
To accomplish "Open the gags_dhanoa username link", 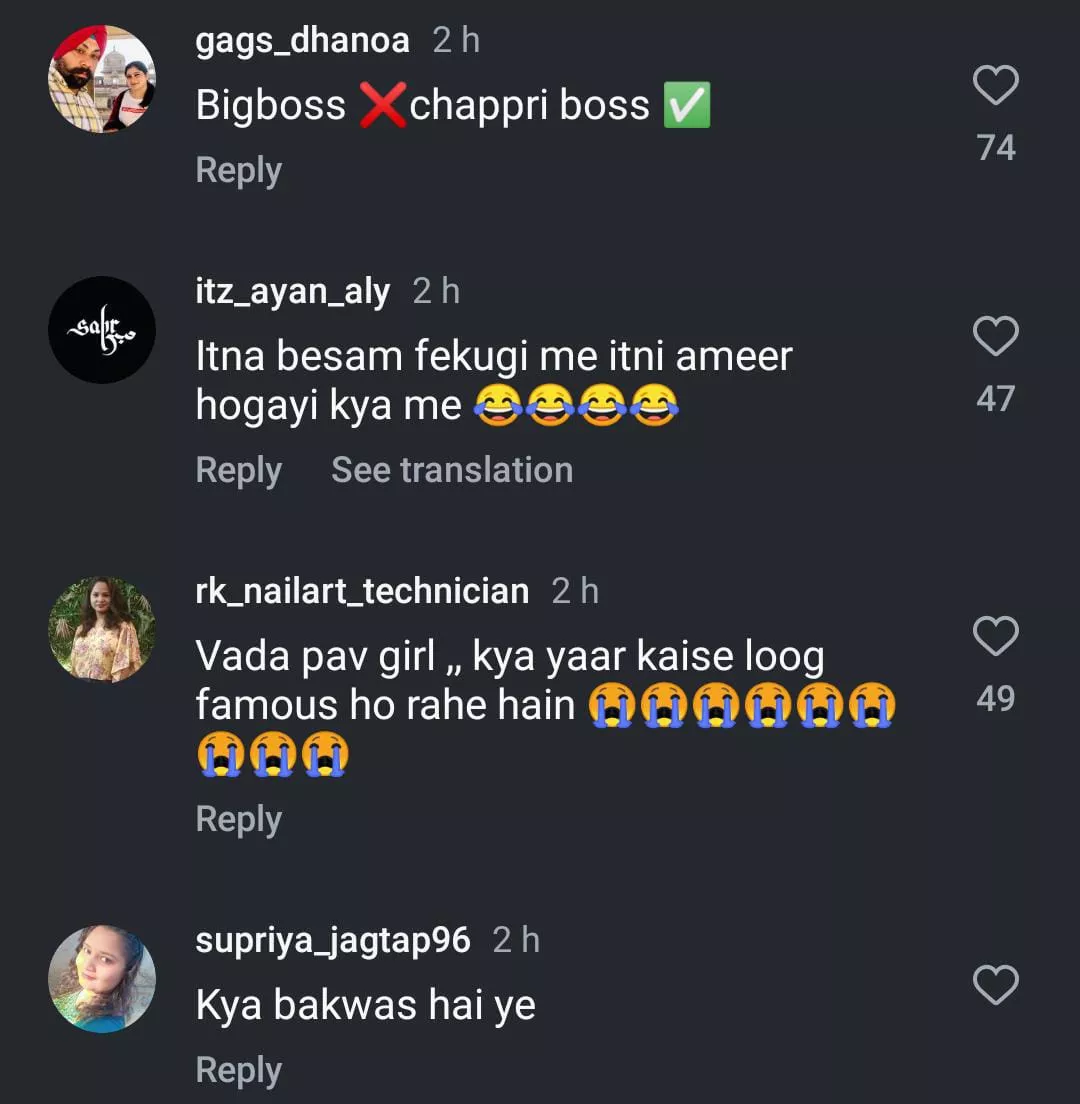I will pos(302,41).
